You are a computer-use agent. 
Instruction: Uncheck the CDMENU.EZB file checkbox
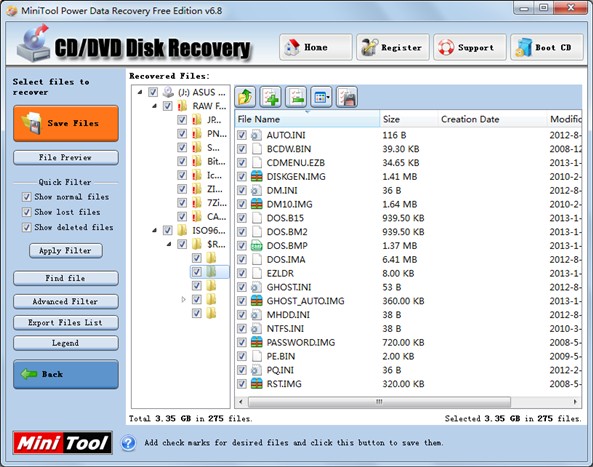click(x=242, y=163)
